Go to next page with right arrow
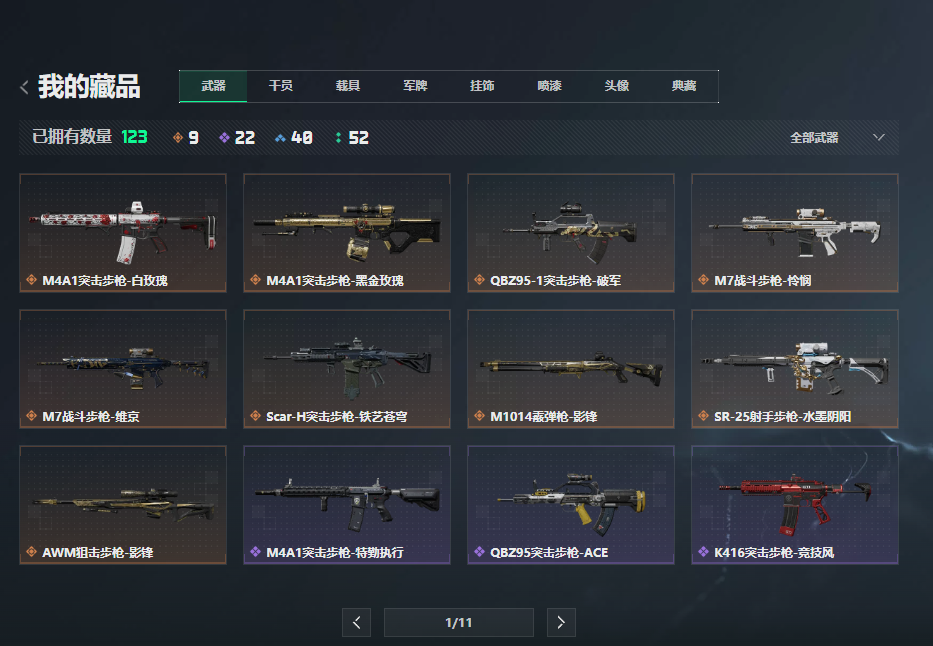The width and height of the screenshot is (933, 646). coord(561,622)
